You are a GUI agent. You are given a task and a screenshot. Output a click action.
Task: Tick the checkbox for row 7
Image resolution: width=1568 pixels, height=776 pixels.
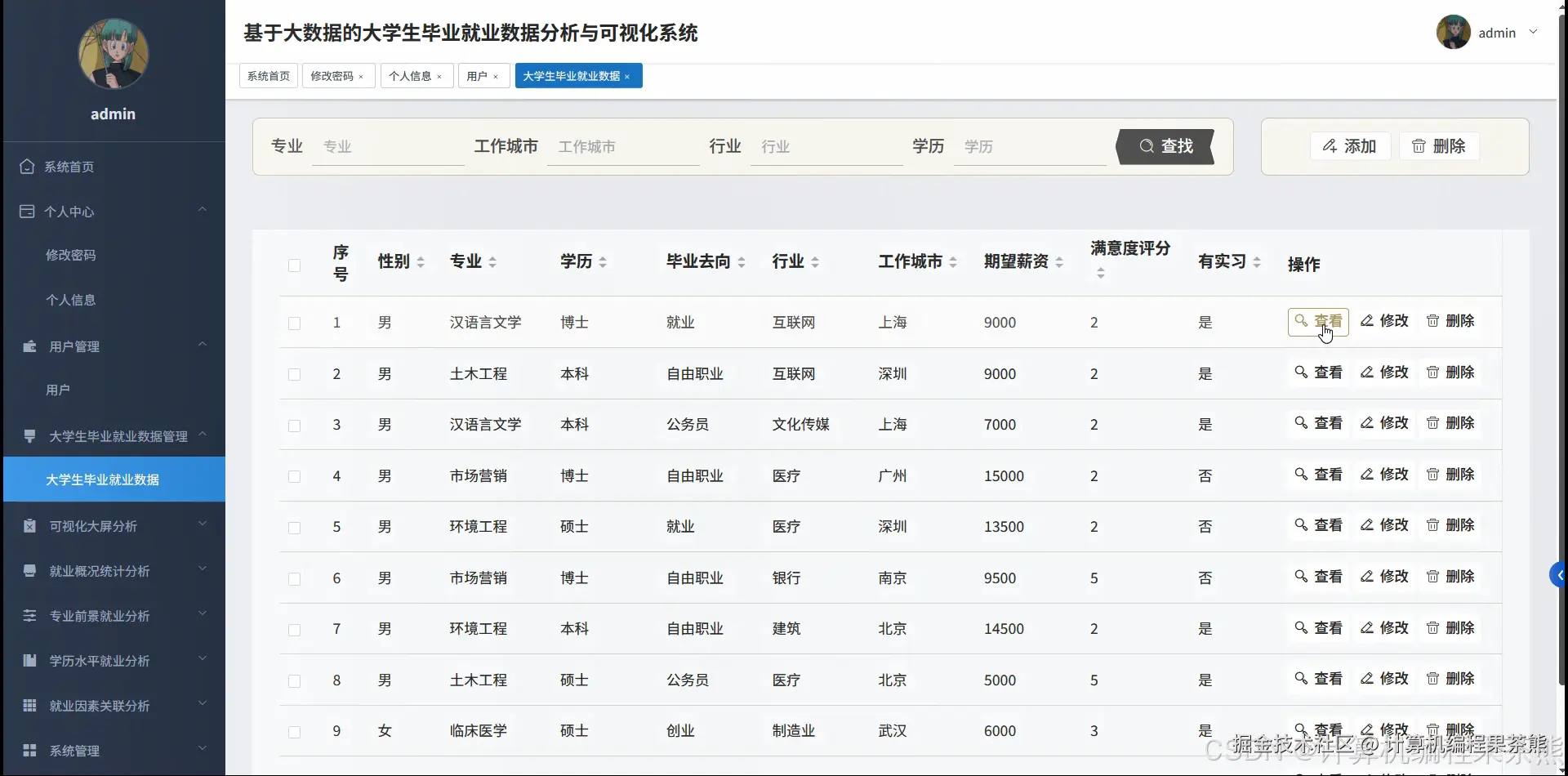tap(295, 630)
